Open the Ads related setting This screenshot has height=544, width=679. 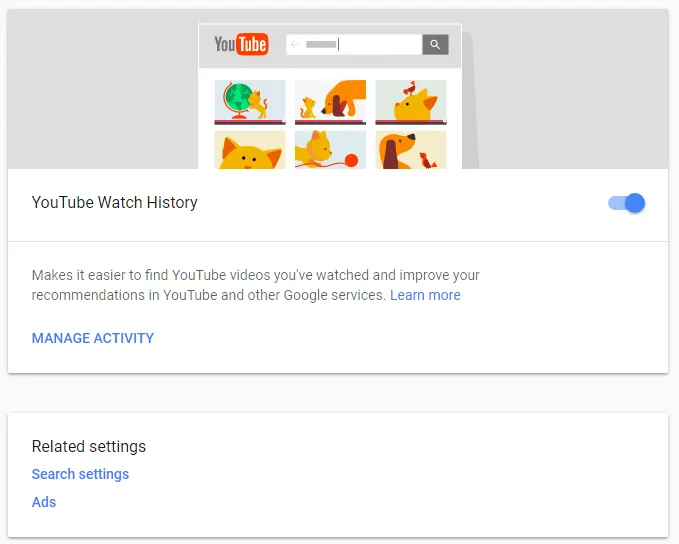(44, 502)
